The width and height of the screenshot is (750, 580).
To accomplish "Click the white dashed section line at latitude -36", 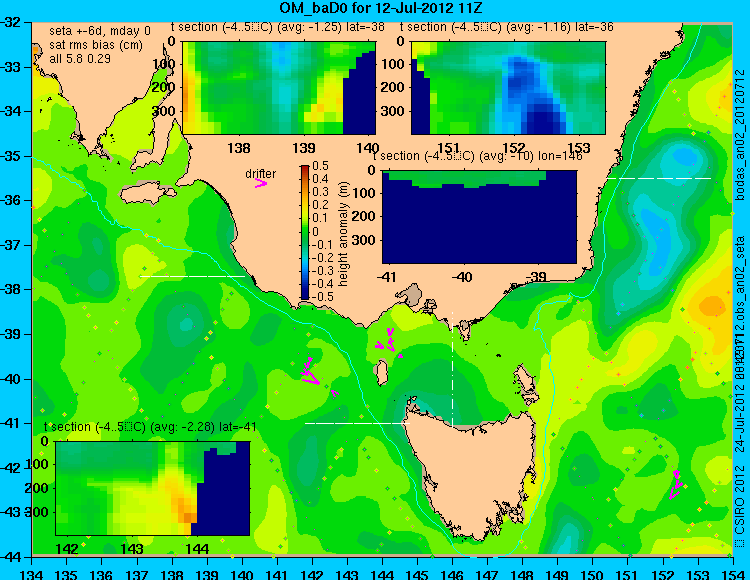I will coord(659,178).
